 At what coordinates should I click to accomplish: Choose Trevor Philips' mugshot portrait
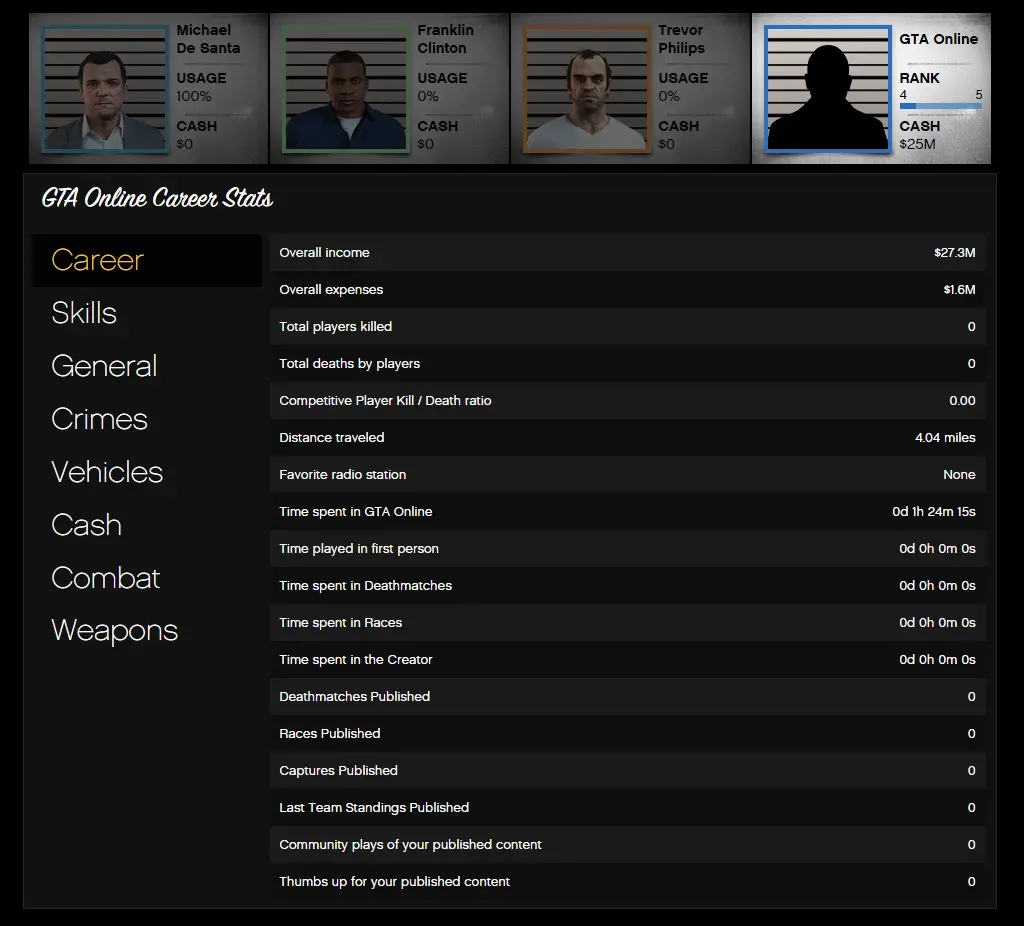point(587,89)
